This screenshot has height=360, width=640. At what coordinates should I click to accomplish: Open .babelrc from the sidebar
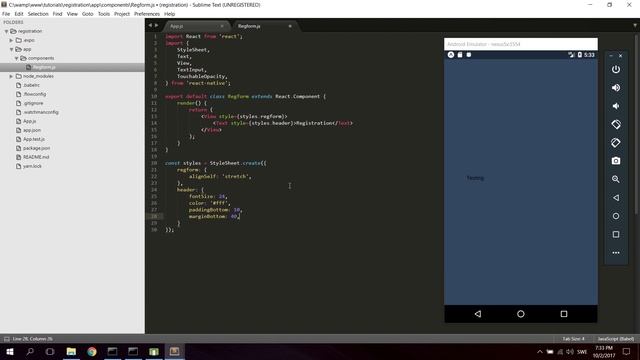tap(31, 85)
